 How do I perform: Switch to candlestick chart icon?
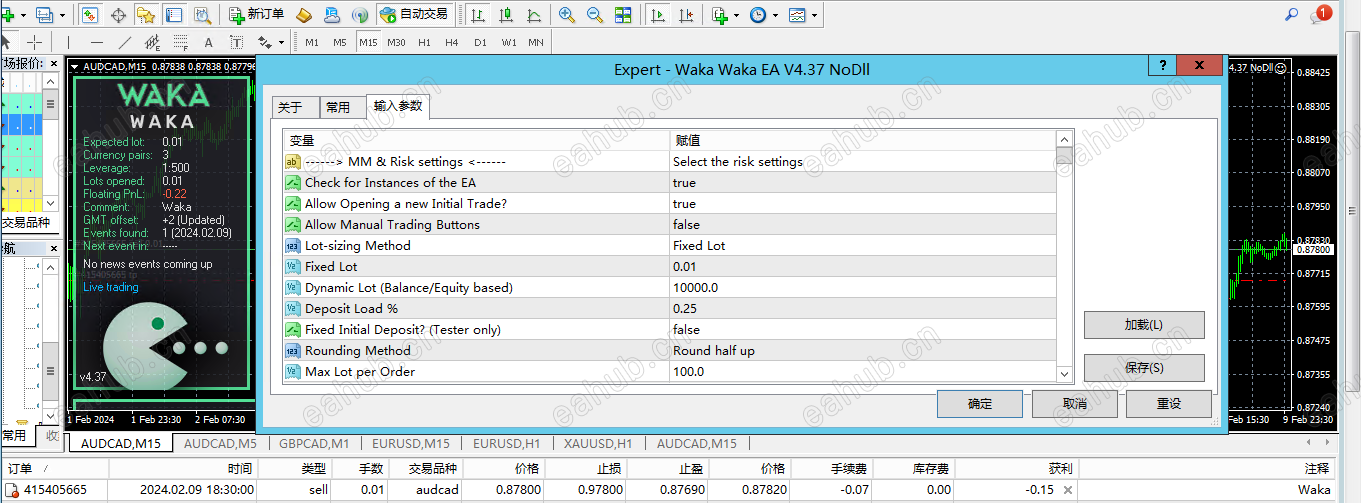click(x=507, y=15)
